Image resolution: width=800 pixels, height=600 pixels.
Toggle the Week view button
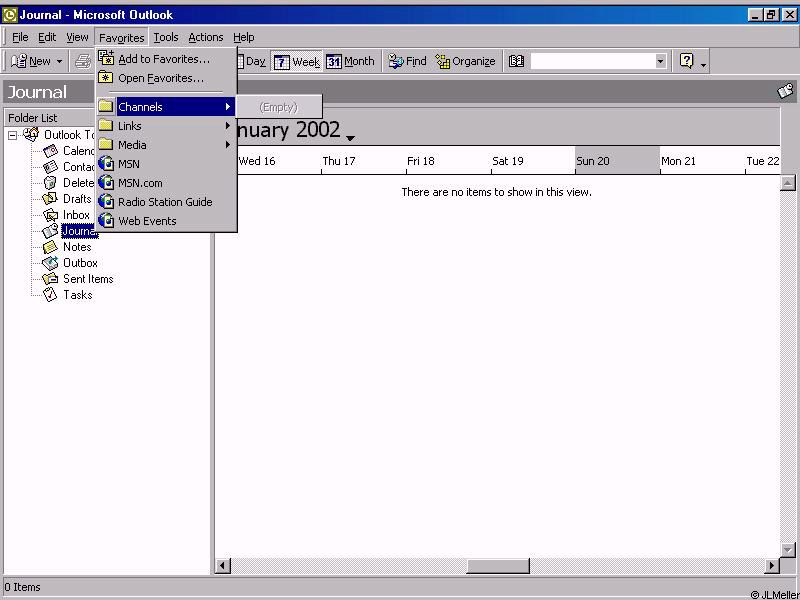(296, 61)
